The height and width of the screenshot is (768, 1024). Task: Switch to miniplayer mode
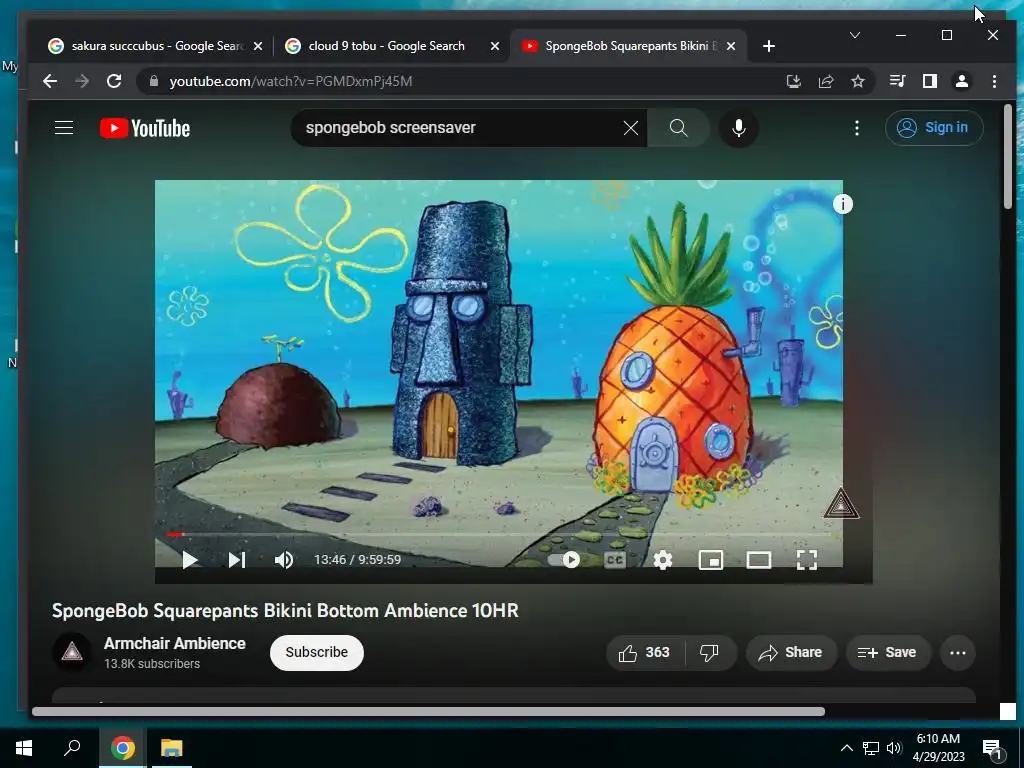(711, 560)
